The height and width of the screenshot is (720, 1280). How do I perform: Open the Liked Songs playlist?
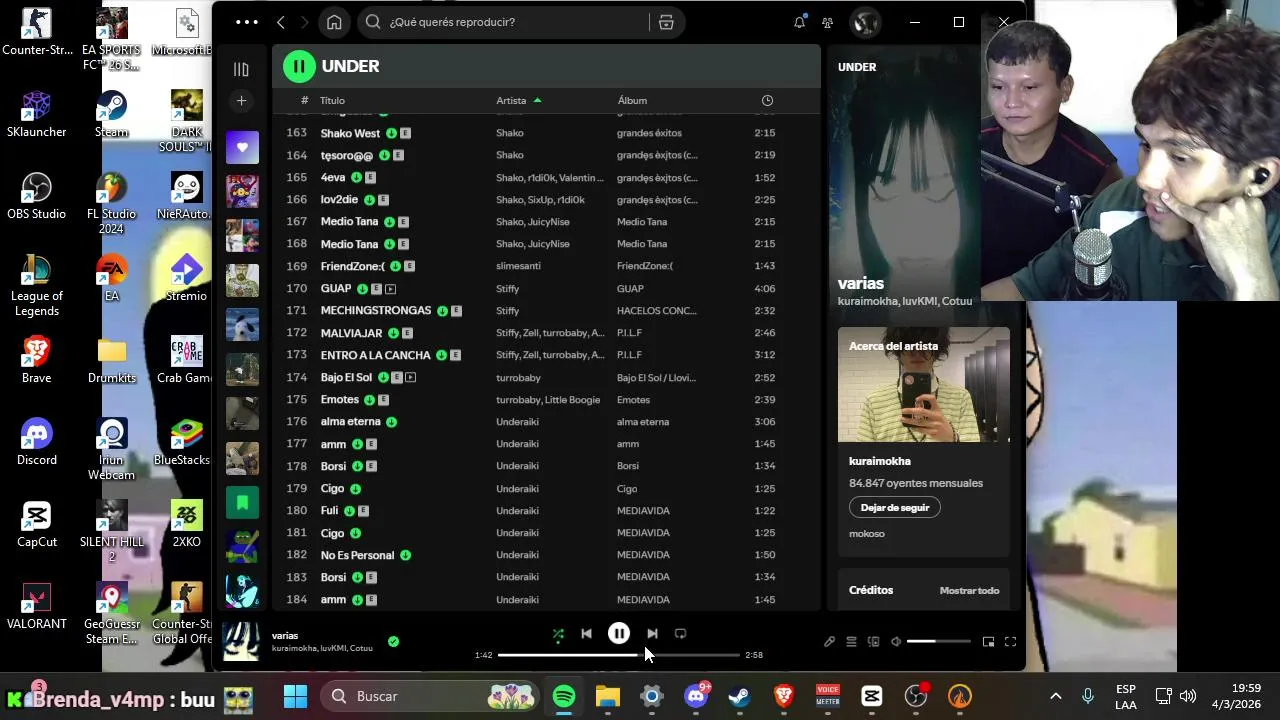(242, 147)
